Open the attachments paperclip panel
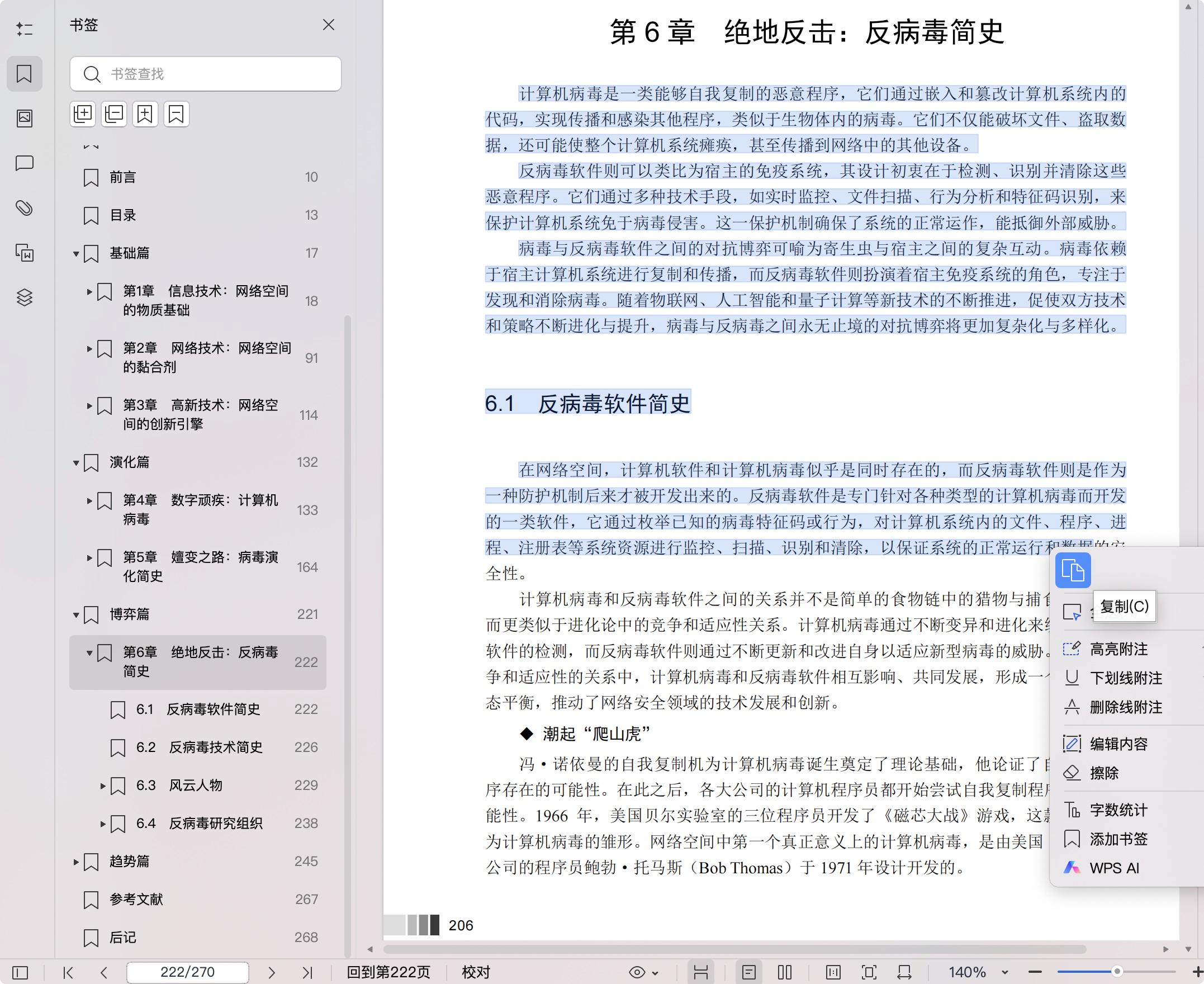 [25, 208]
